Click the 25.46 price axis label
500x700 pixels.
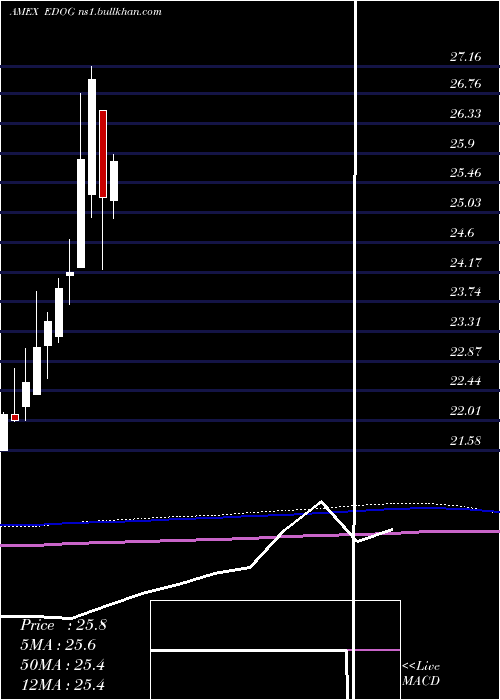coord(465,173)
